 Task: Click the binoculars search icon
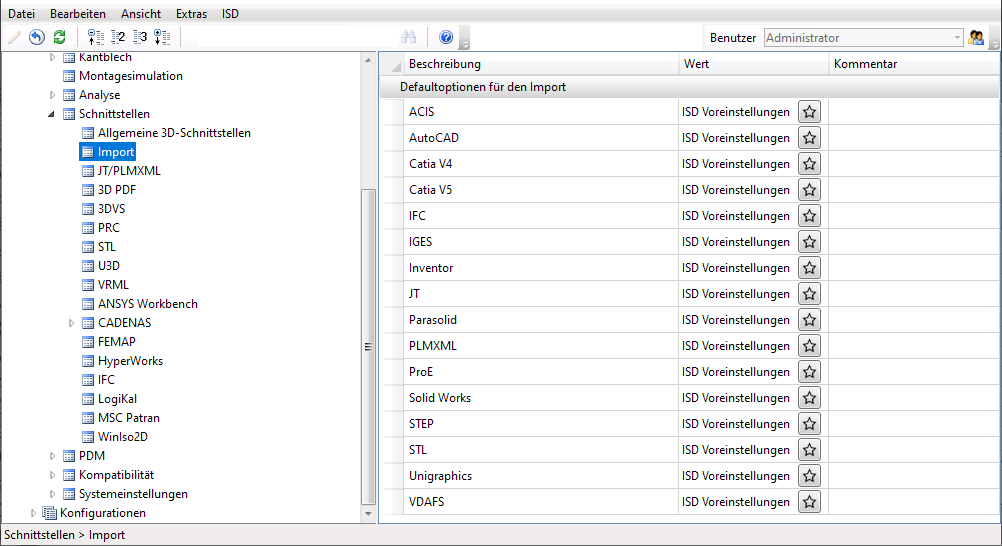(x=408, y=37)
